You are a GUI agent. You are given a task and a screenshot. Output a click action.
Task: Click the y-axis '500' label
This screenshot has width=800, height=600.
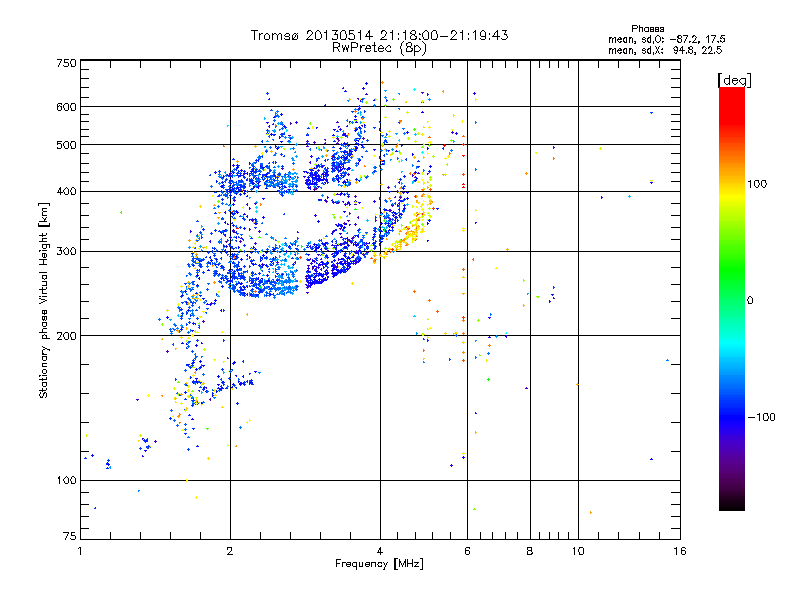point(66,145)
